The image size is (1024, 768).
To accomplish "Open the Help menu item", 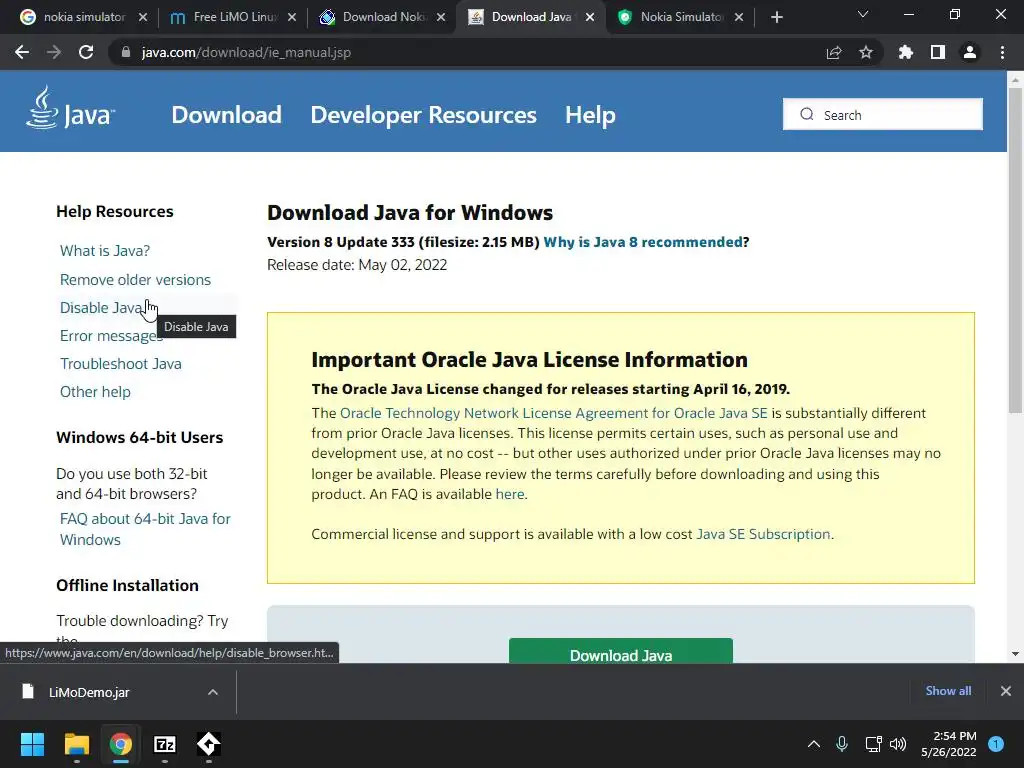I will point(590,115).
